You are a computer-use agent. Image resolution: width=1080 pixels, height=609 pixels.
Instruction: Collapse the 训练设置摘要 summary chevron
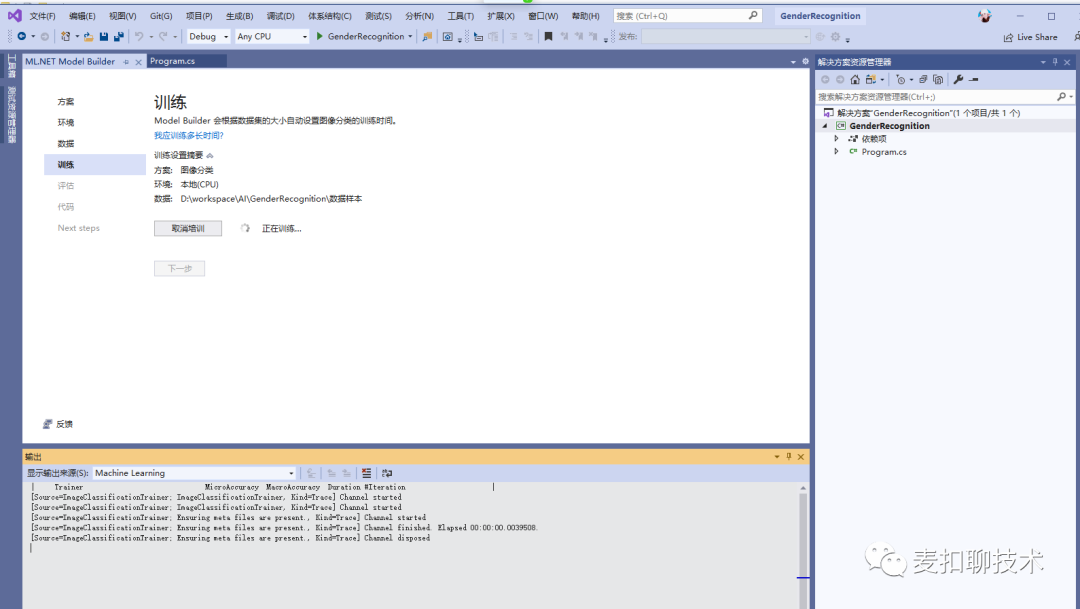tap(210, 156)
